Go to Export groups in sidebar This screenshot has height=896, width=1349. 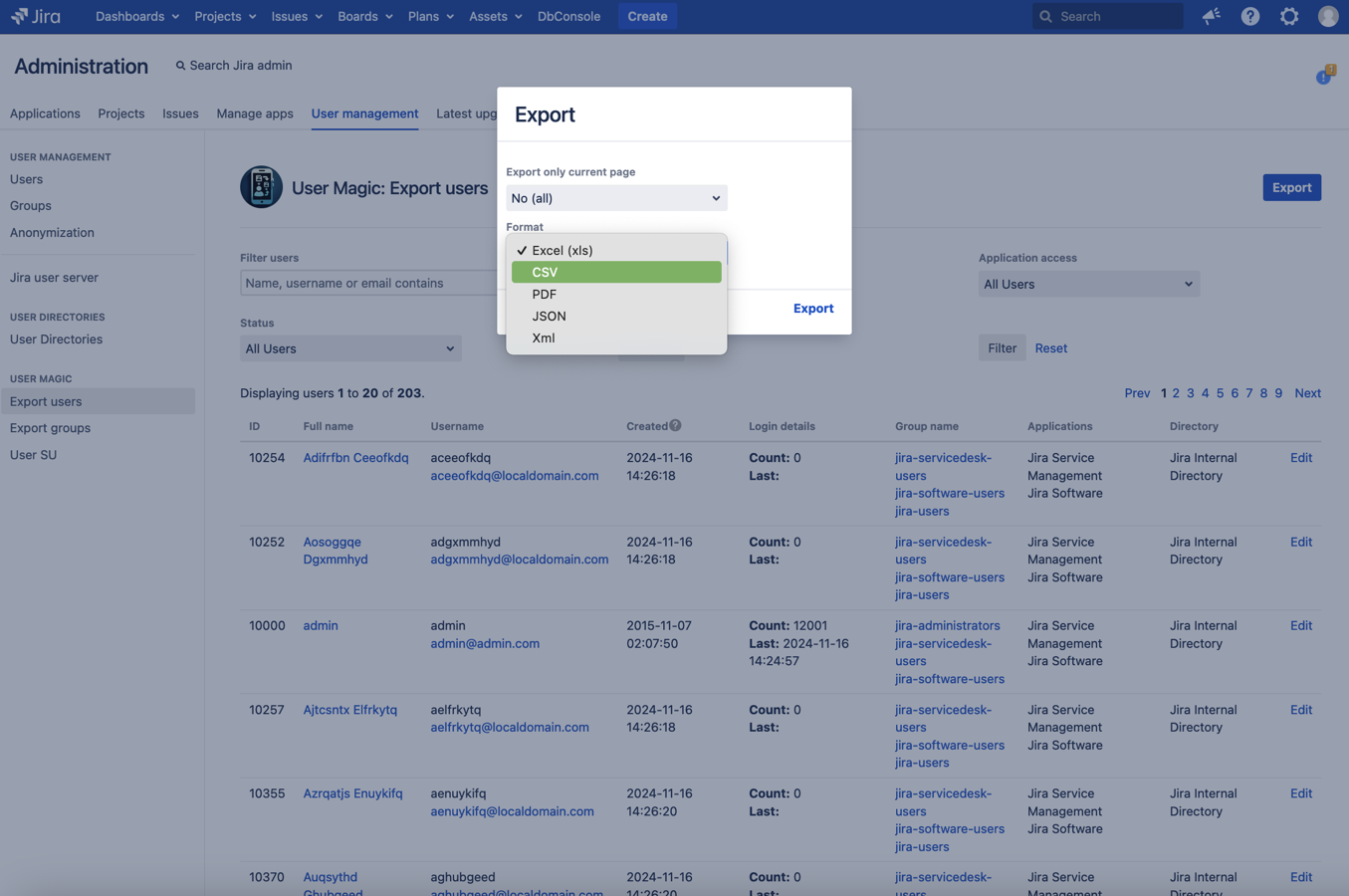click(x=50, y=428)
